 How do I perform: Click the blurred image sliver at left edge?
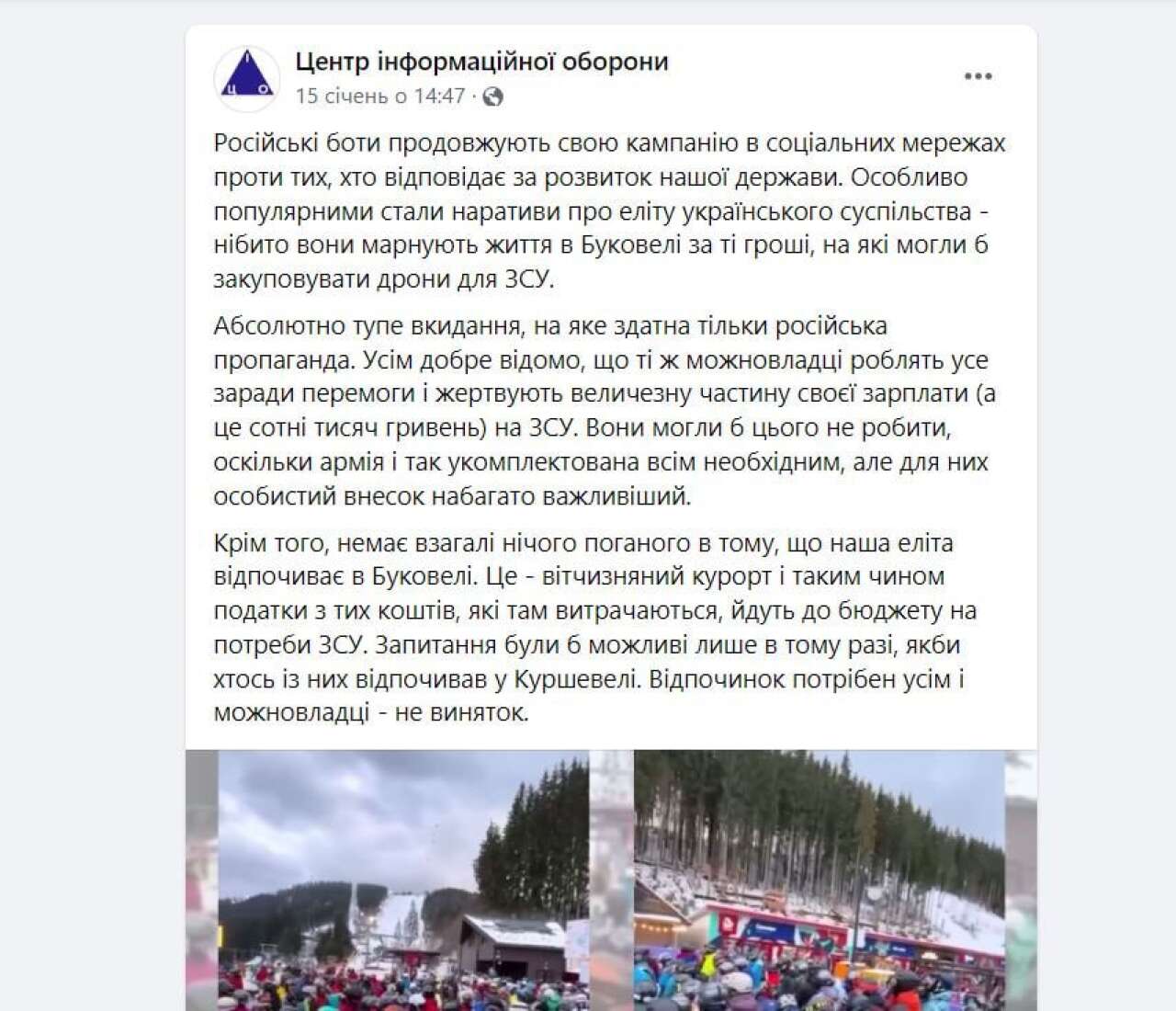pos(201,880)
